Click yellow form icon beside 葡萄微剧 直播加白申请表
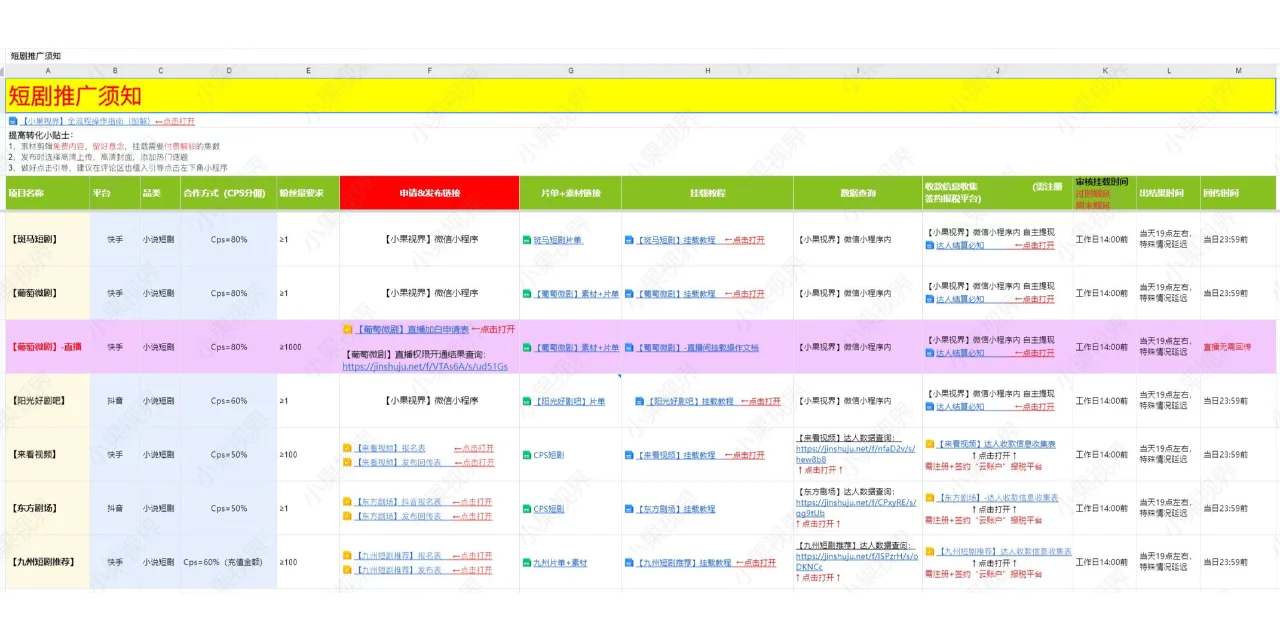Viewport: 1280px width, 640px height. click(348, 329)
